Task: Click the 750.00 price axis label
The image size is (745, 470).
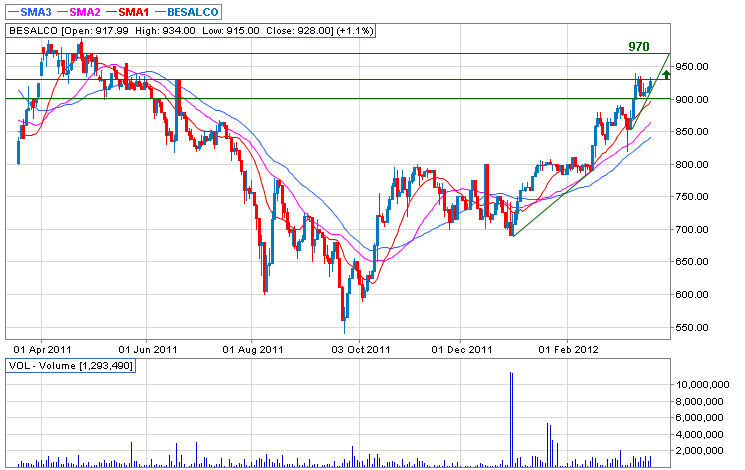Action: click(692, 197)
